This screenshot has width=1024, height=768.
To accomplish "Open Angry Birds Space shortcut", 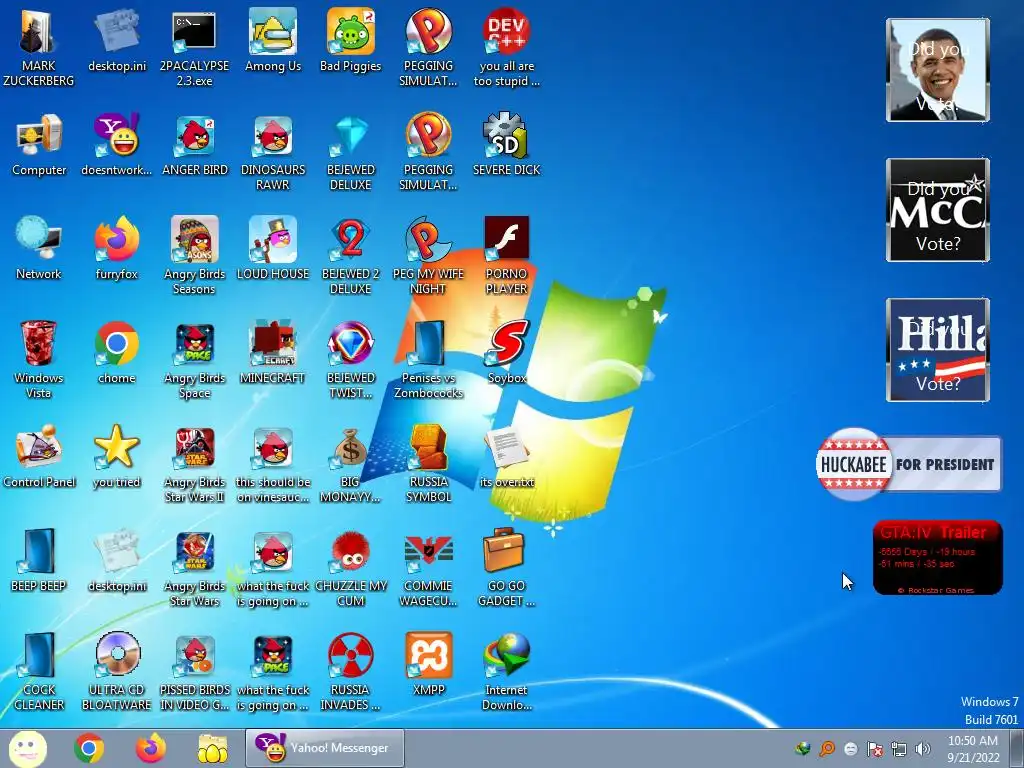I will tap(194, 359).
